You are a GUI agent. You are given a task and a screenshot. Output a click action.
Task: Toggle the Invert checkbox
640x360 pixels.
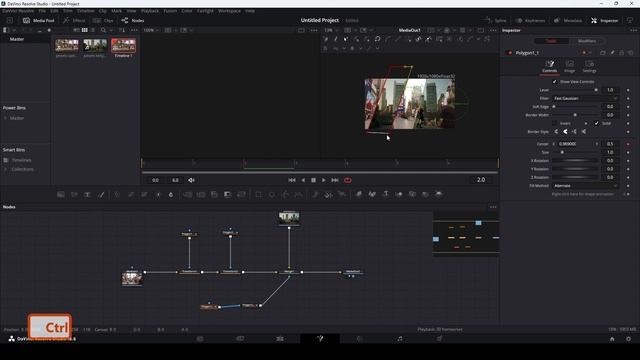click(x=554, y=123)
